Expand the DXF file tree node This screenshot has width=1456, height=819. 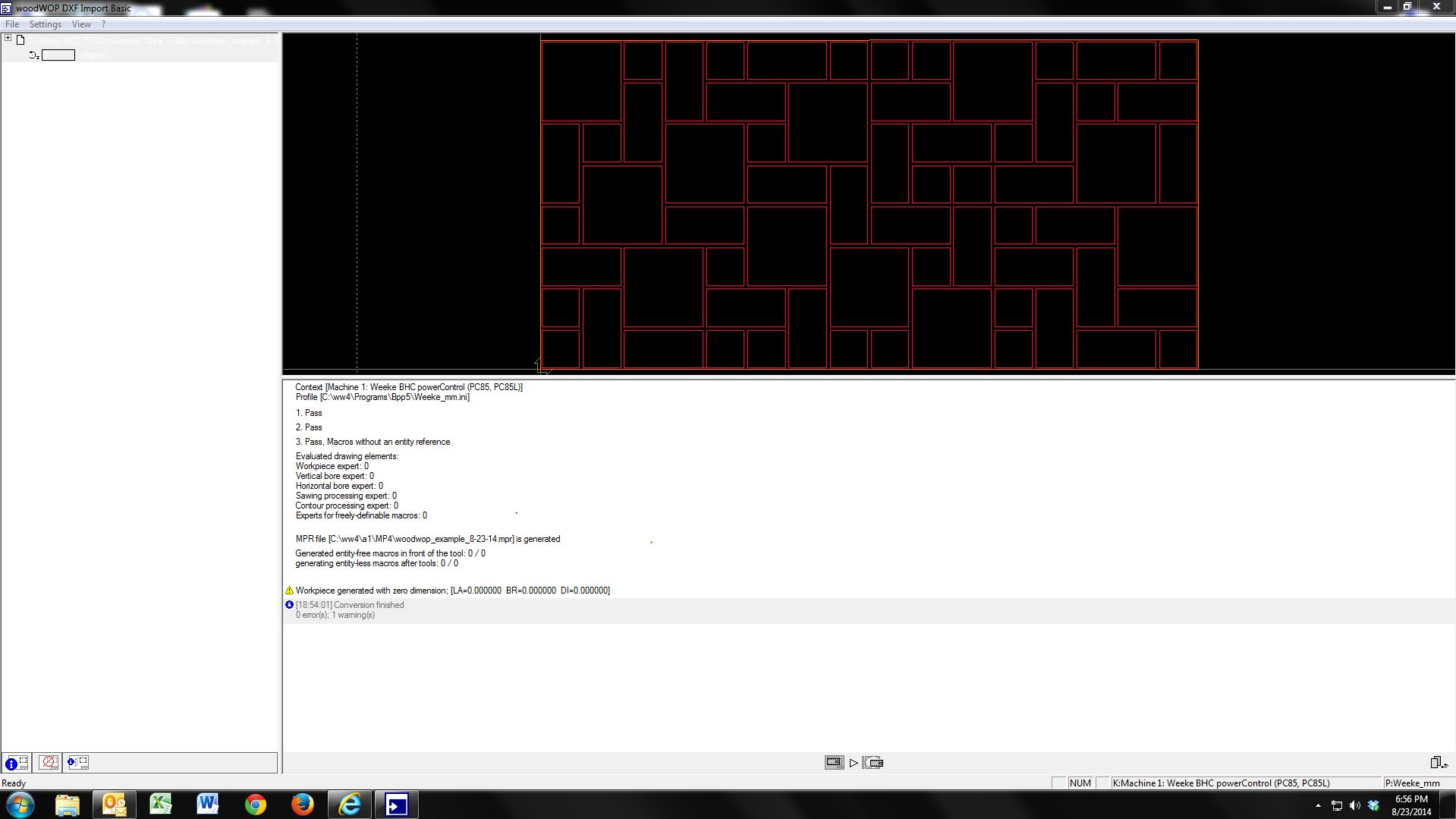coord(8,39)
